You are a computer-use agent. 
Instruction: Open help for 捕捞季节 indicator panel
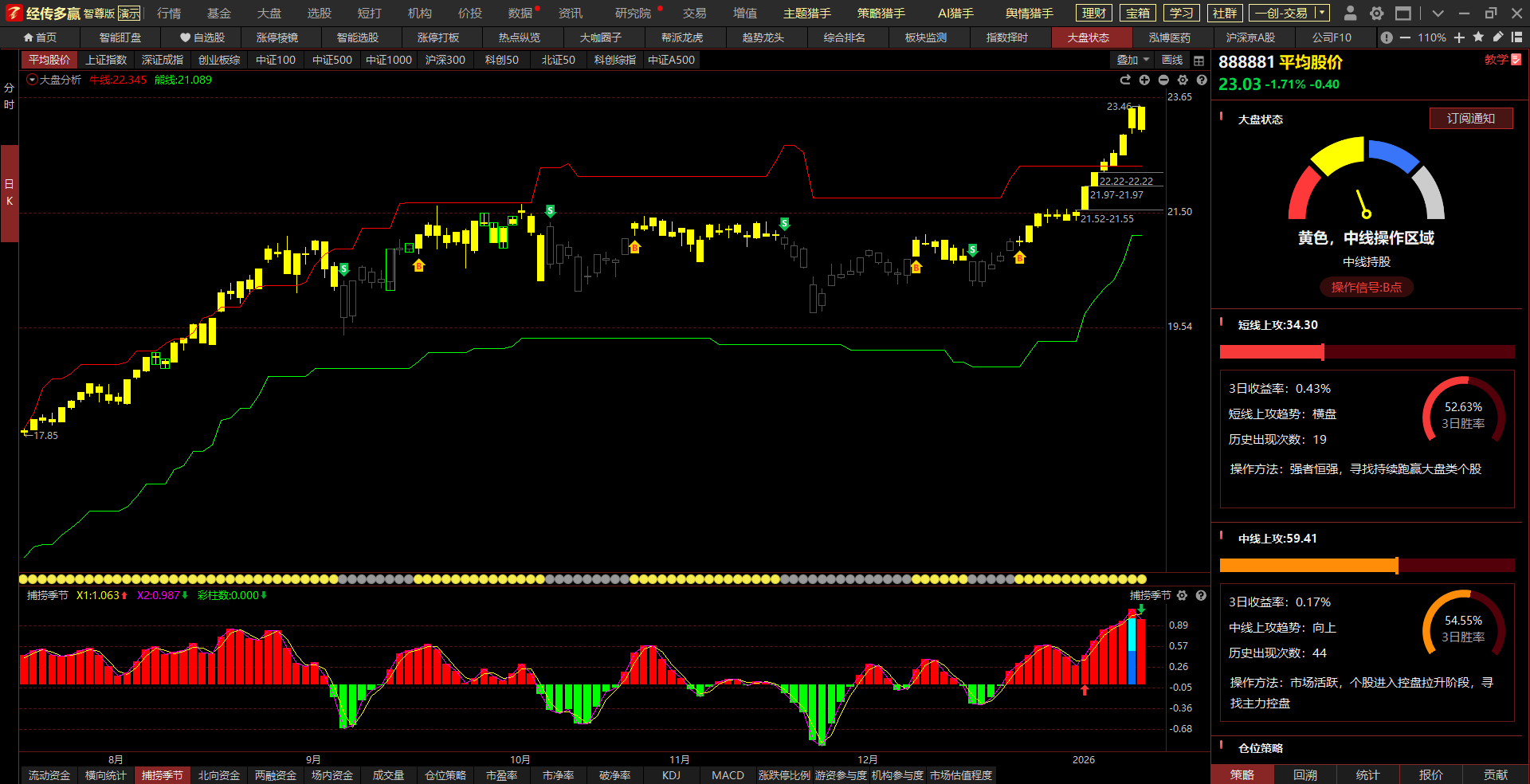click(x=1201, y=595)
